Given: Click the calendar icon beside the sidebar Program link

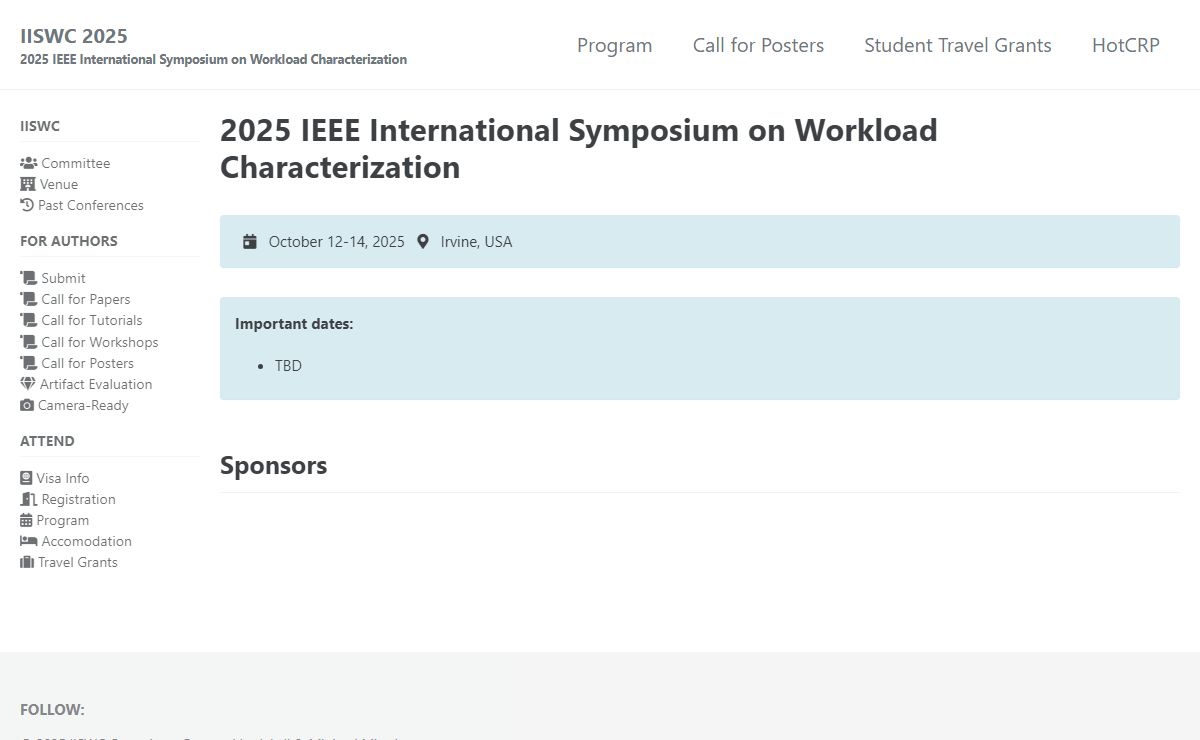Looking at the screenshot, I should click(26, 520).
